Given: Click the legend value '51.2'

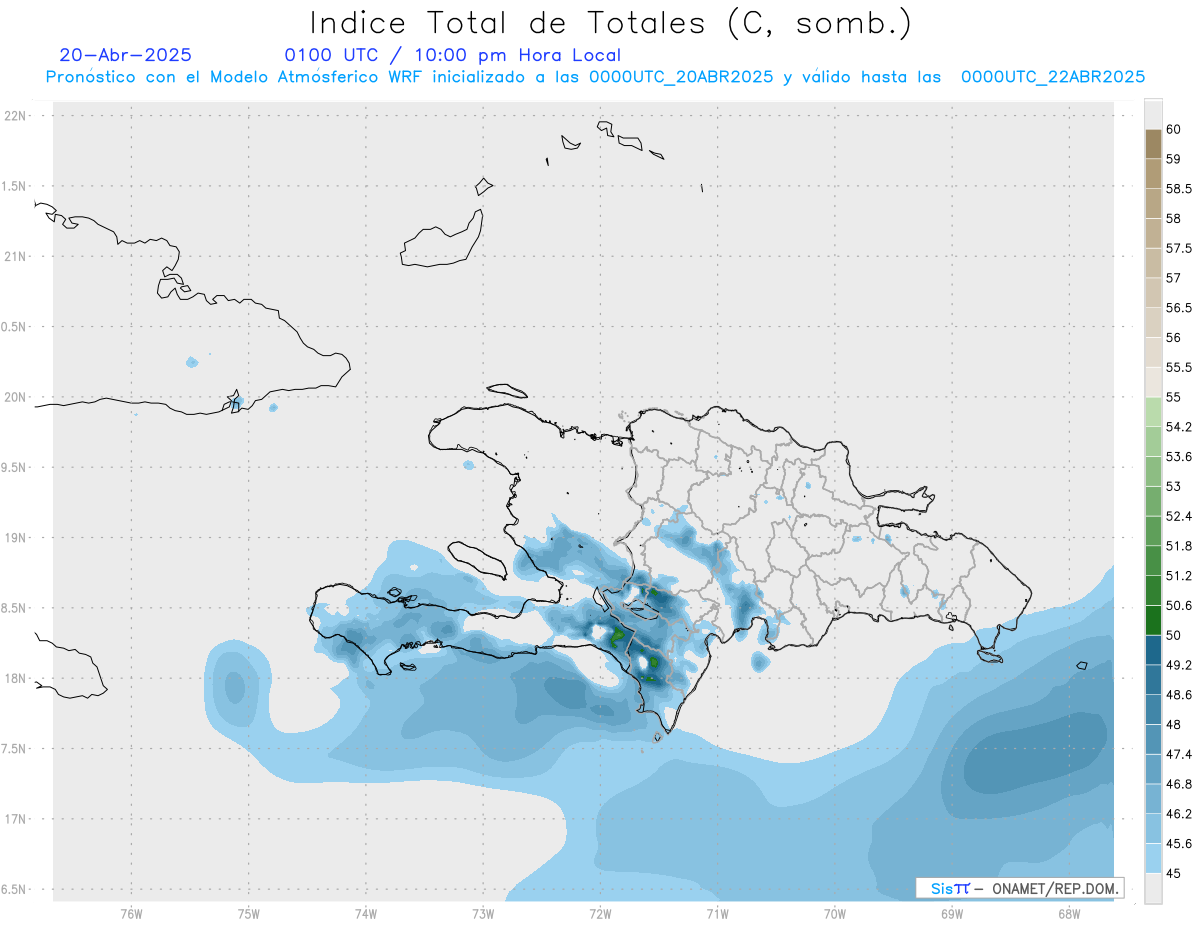Looking at the screenshot, I should coord(1179,576).
